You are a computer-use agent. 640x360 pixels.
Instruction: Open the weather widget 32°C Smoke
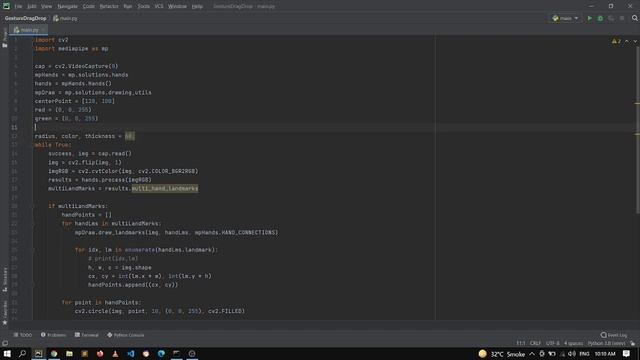coord(501,353)
